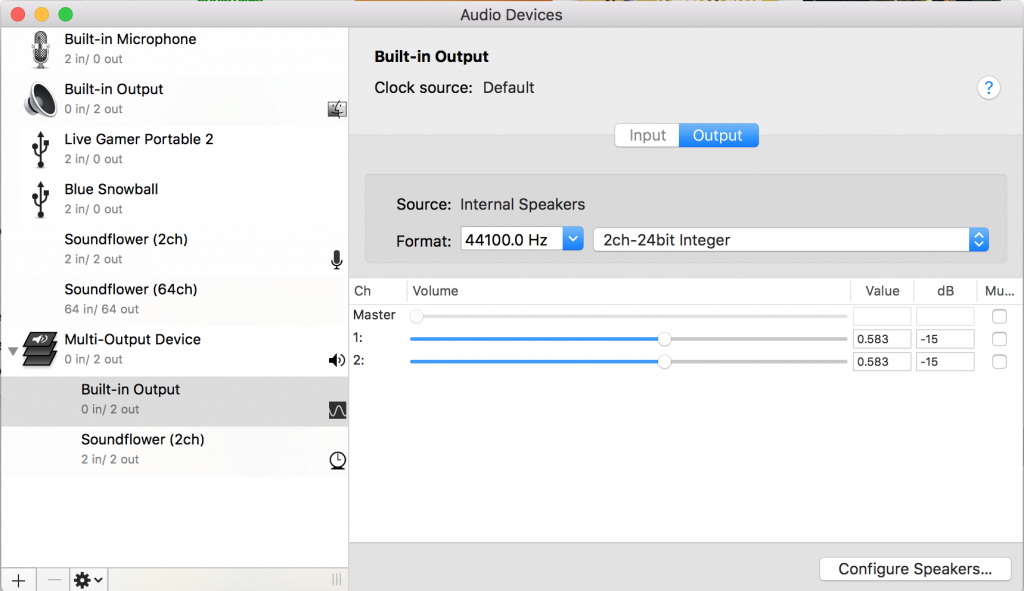The image size is (1024, 591).
Task: Toggle the Master mute checkbox
Action: [999, 317]
